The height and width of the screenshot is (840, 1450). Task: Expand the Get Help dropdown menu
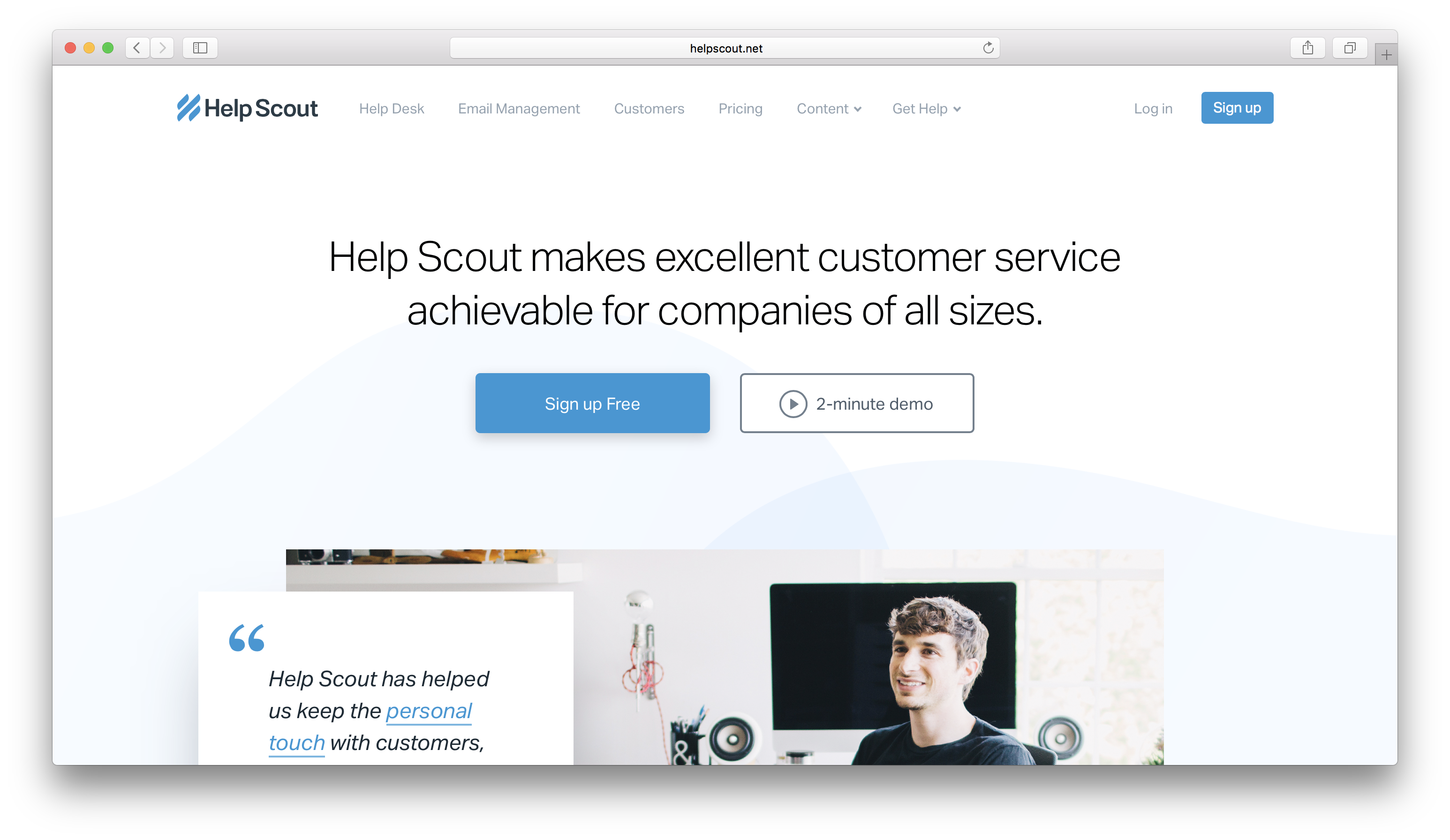click(x=921, y=108)
